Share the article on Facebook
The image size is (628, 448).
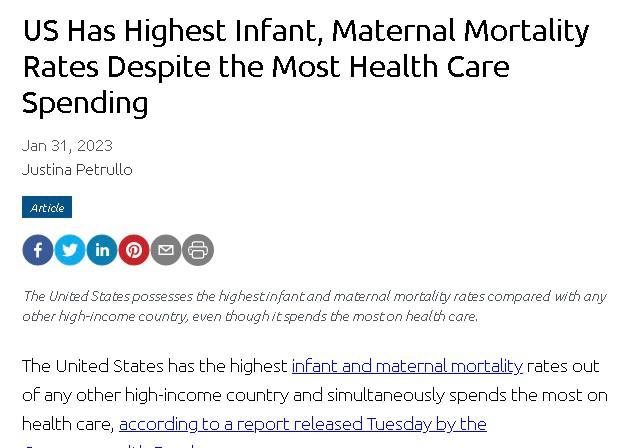pos(38,250)
